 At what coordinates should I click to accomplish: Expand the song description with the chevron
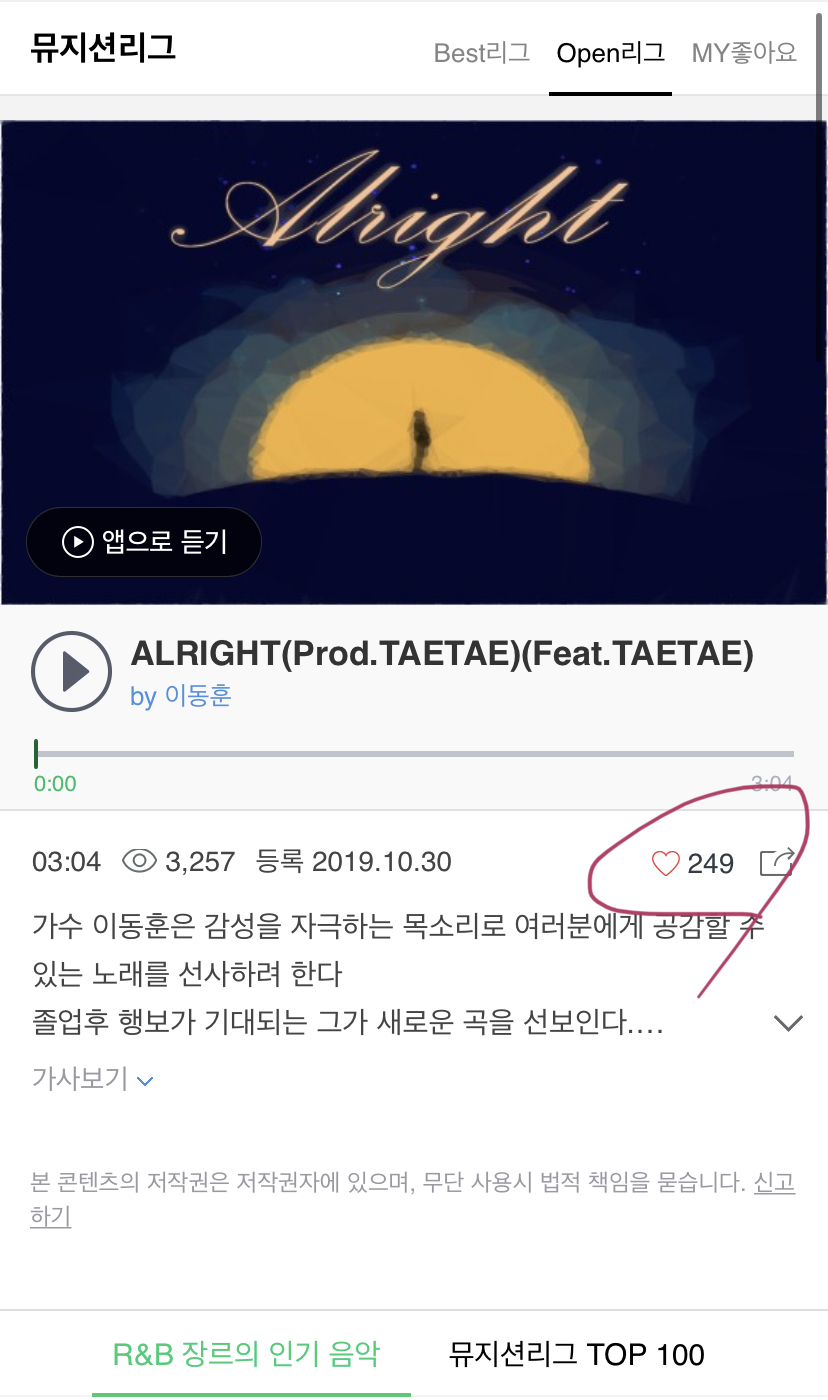789,1023
